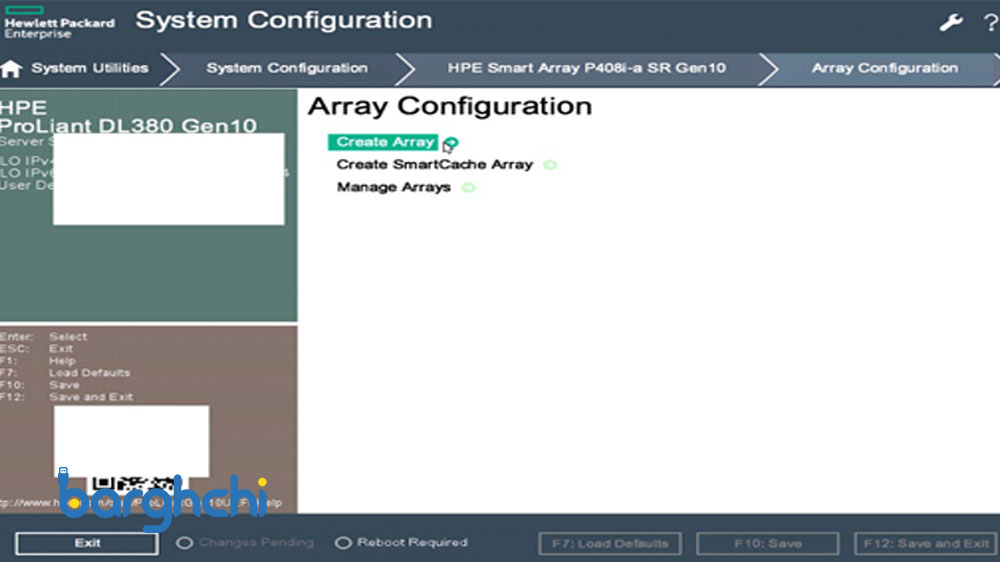1000x562 pixels.
Task: Go to System Utilities breadcrumb
Action: (89, 69)
